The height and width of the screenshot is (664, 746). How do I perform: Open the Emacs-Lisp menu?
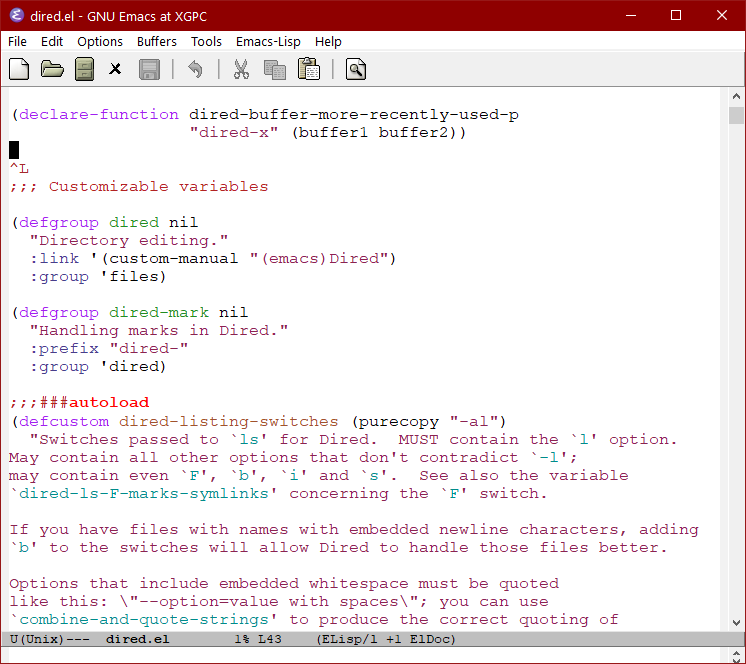coord(268,42)
